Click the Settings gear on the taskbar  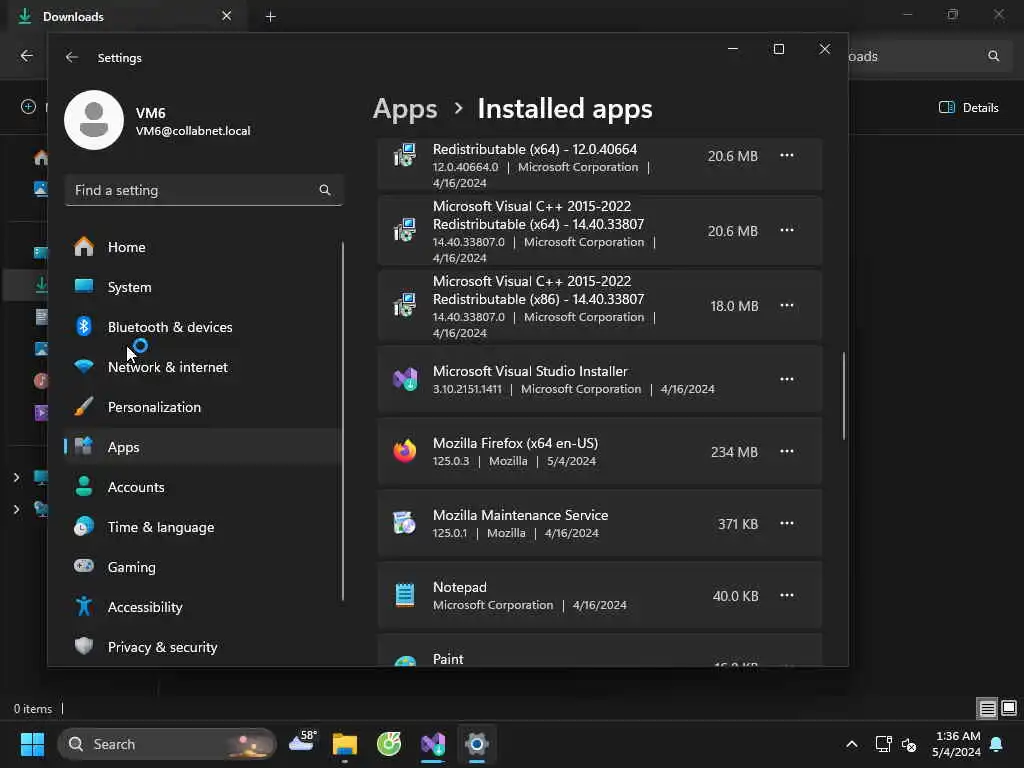tap(477, 744)
